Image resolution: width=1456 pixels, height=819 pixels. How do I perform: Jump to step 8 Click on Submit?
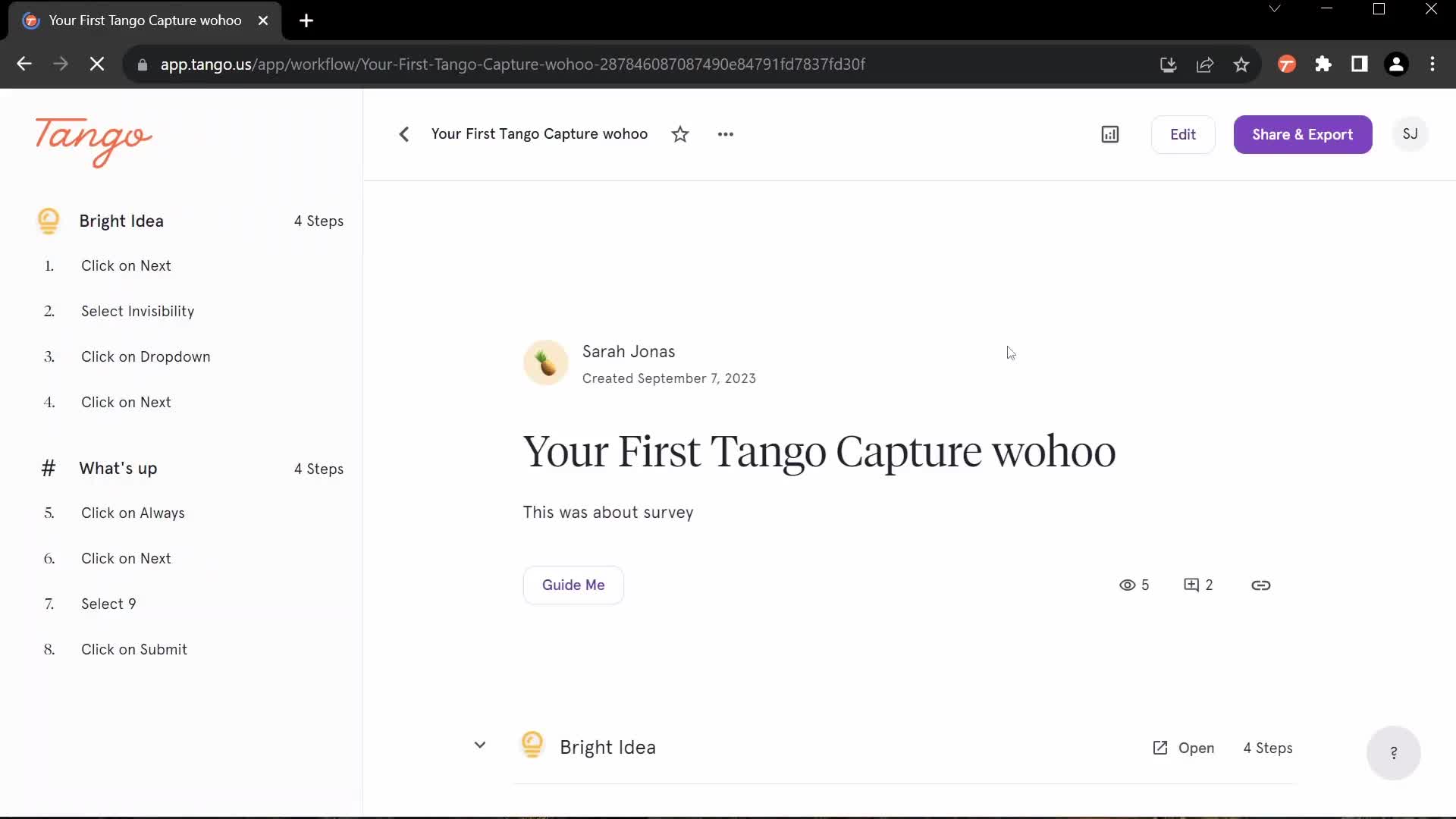pyautogui.click(x=134, y=649)
